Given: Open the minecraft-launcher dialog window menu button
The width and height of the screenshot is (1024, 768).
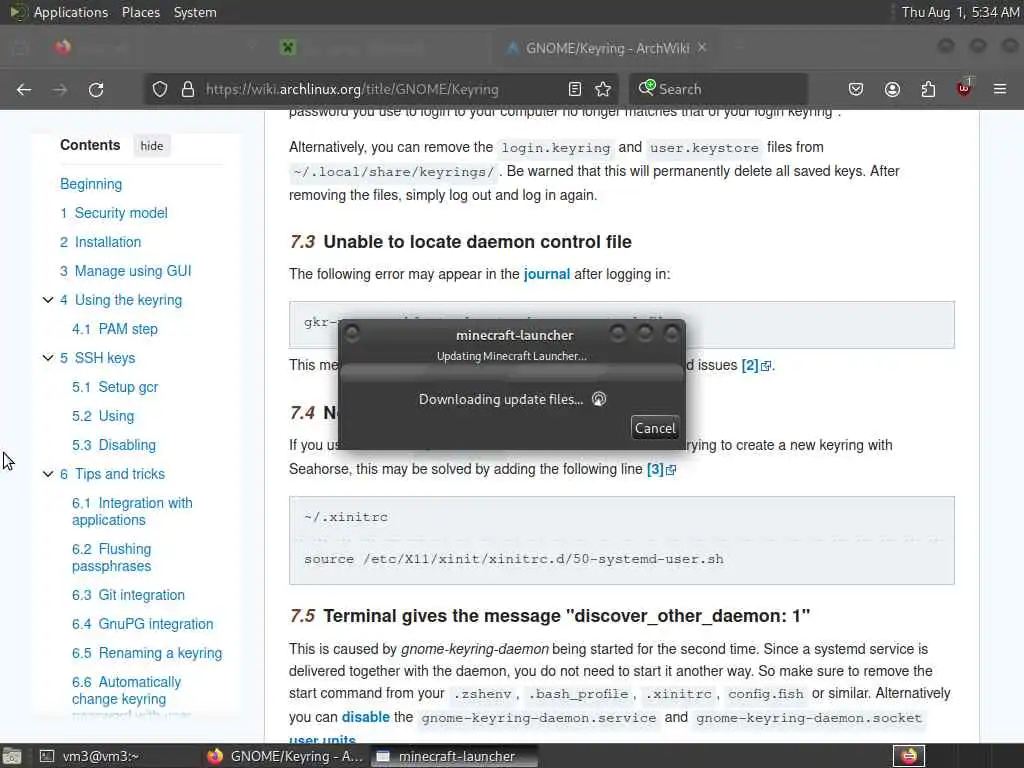Looking at the screenshot, I should (x=352, y=334).
